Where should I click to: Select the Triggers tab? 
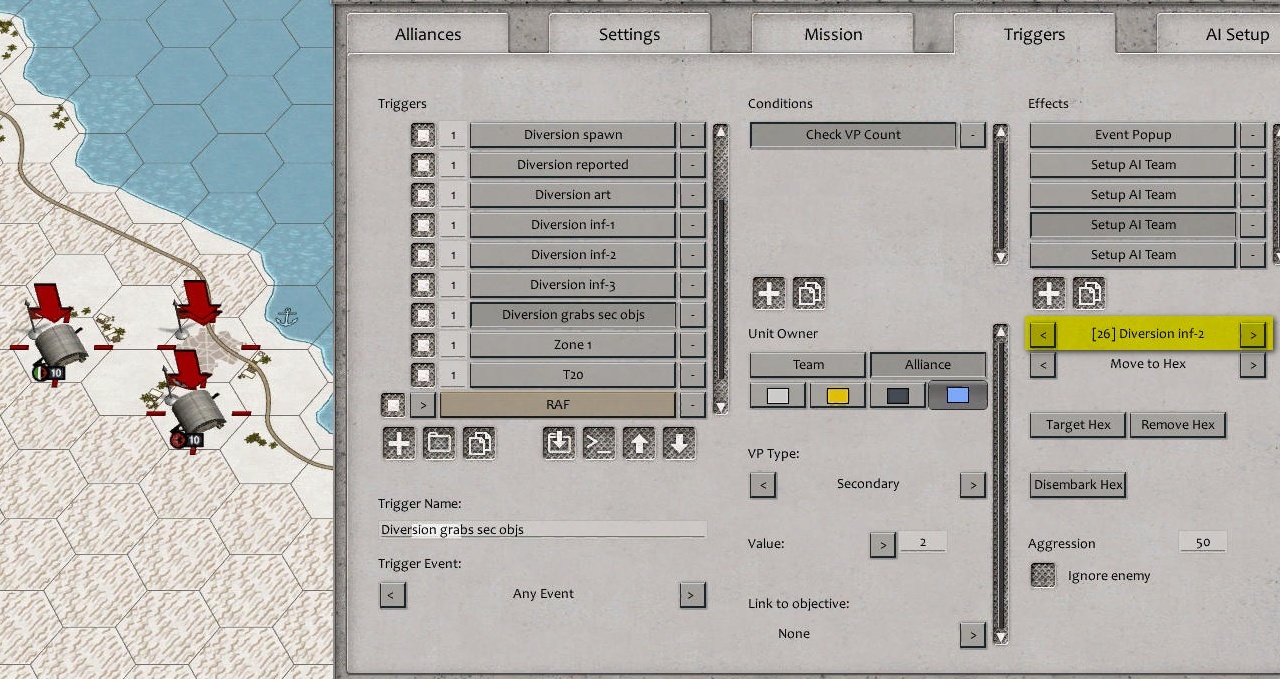tap(1034, 34)
